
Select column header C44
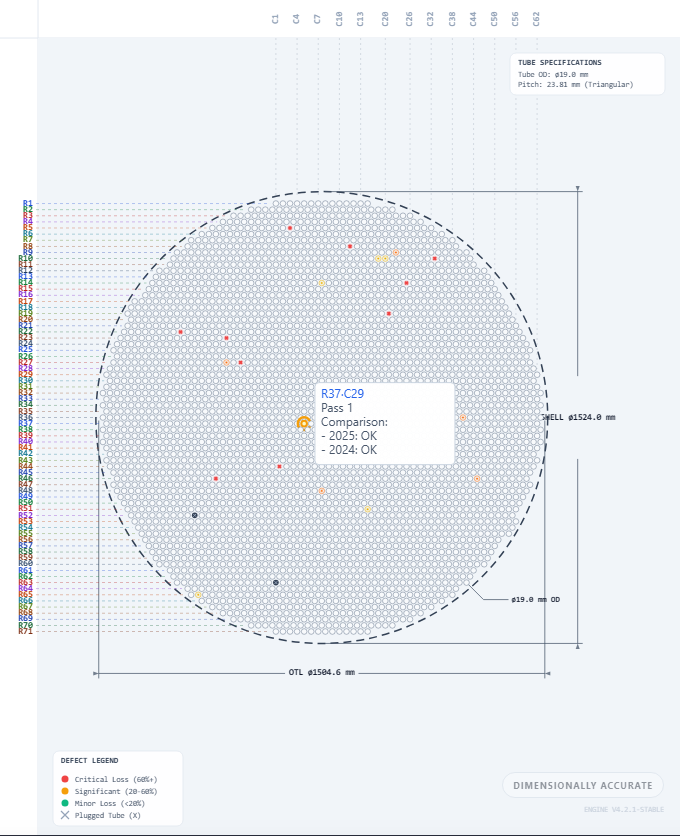click(473, 19)
